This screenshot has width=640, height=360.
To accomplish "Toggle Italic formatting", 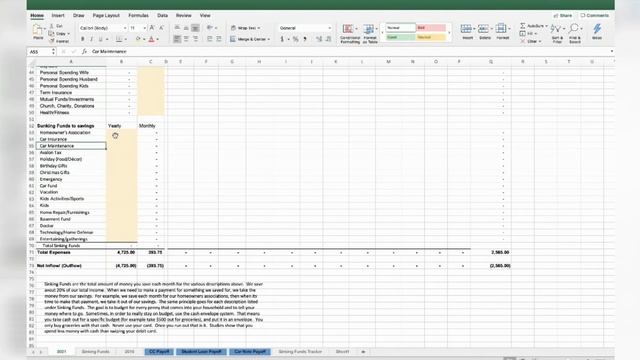I will [91, 39].
